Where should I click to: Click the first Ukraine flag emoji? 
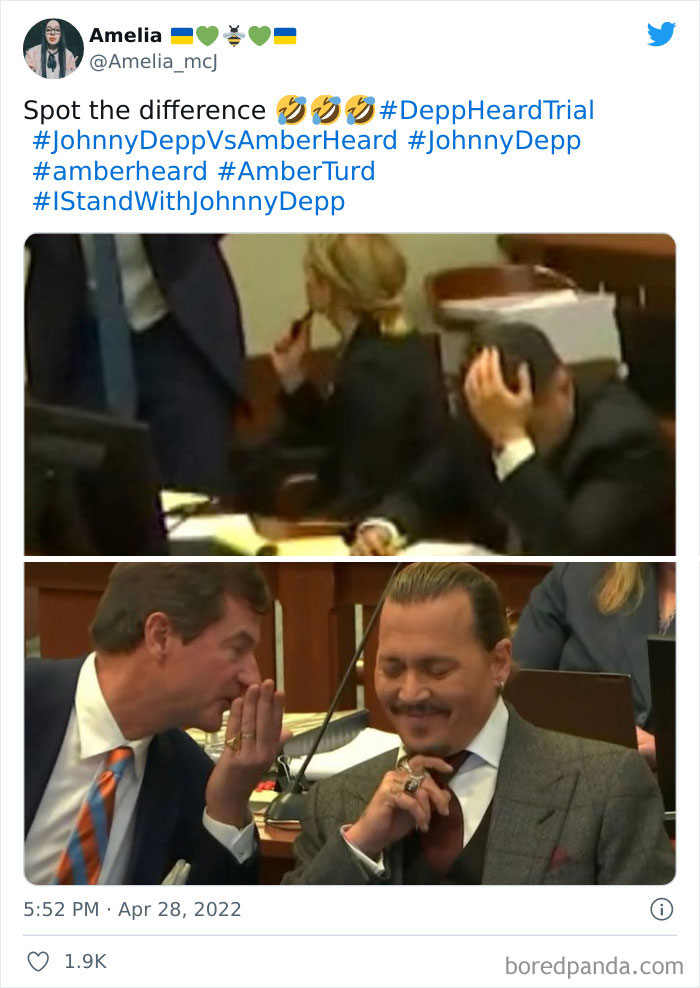coord(182,36)
